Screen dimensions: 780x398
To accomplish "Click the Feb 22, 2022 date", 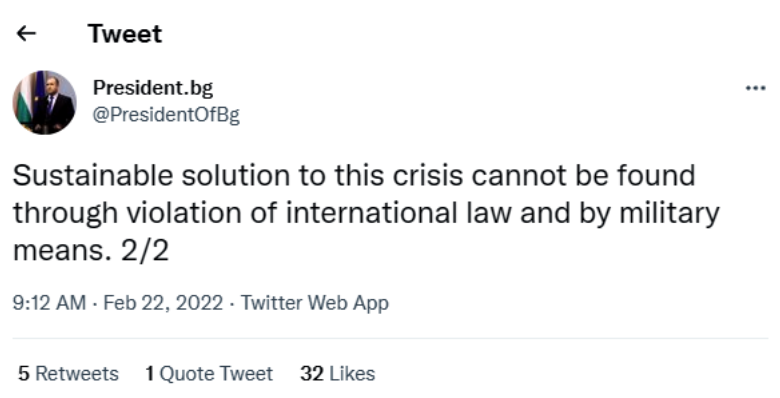I will tap(163, 302).
